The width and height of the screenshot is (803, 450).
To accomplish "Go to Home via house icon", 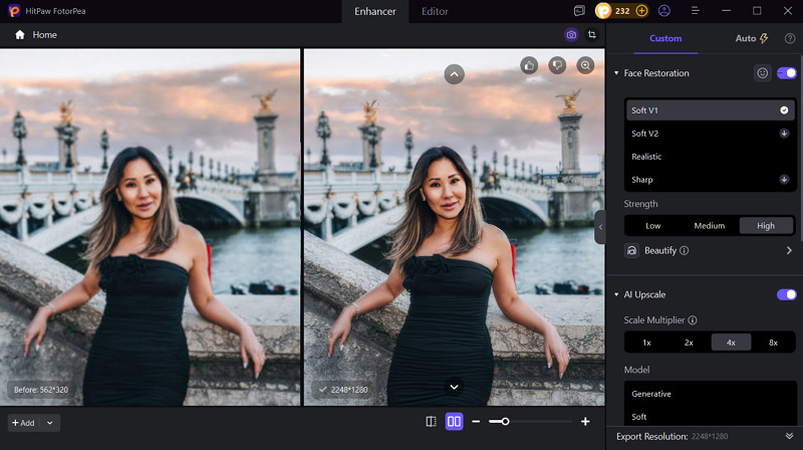I will 20,35.
